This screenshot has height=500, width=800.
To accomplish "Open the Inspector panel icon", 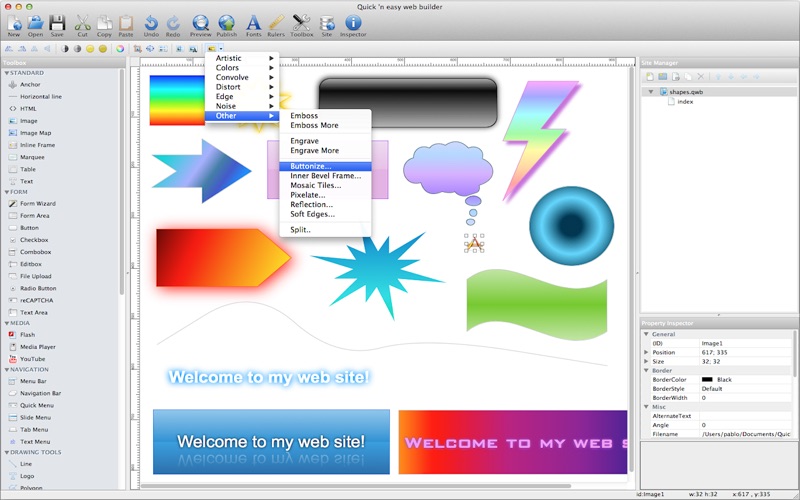I will pos(353,22).
